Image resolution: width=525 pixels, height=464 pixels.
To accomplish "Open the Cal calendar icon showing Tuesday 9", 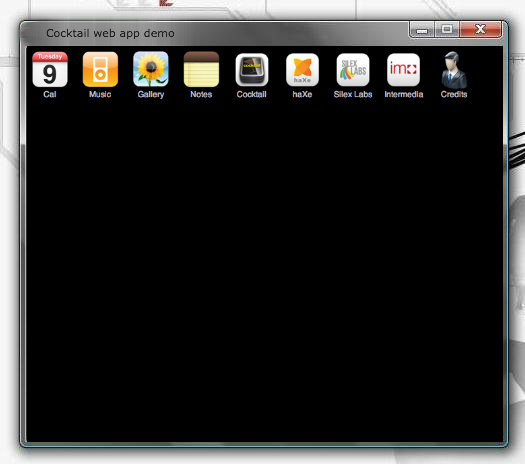I will (50, 70).
